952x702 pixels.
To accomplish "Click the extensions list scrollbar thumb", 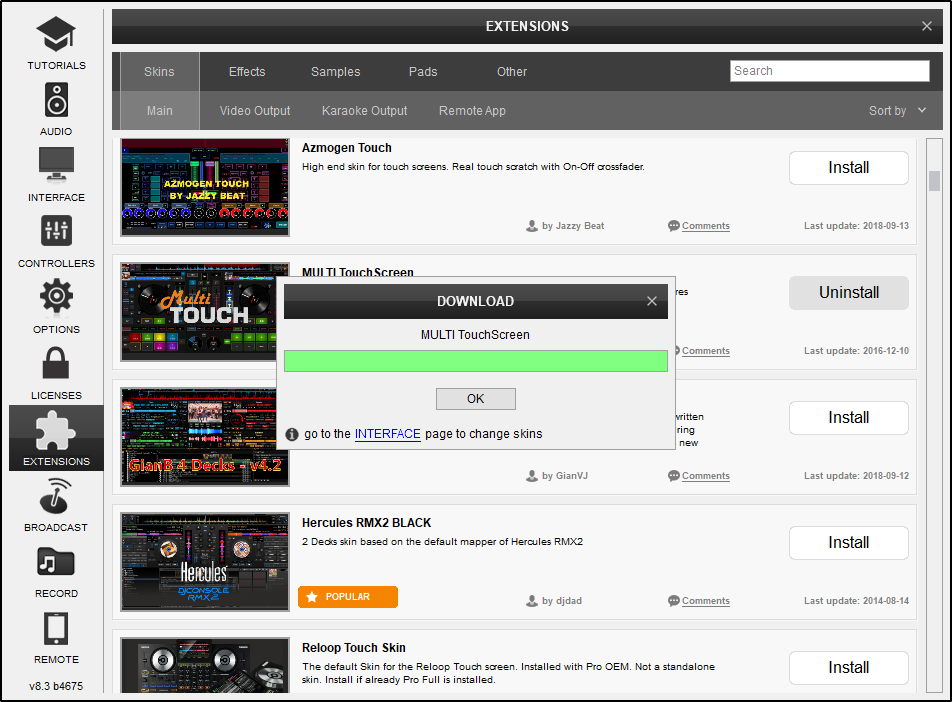I will click(934, 181).
